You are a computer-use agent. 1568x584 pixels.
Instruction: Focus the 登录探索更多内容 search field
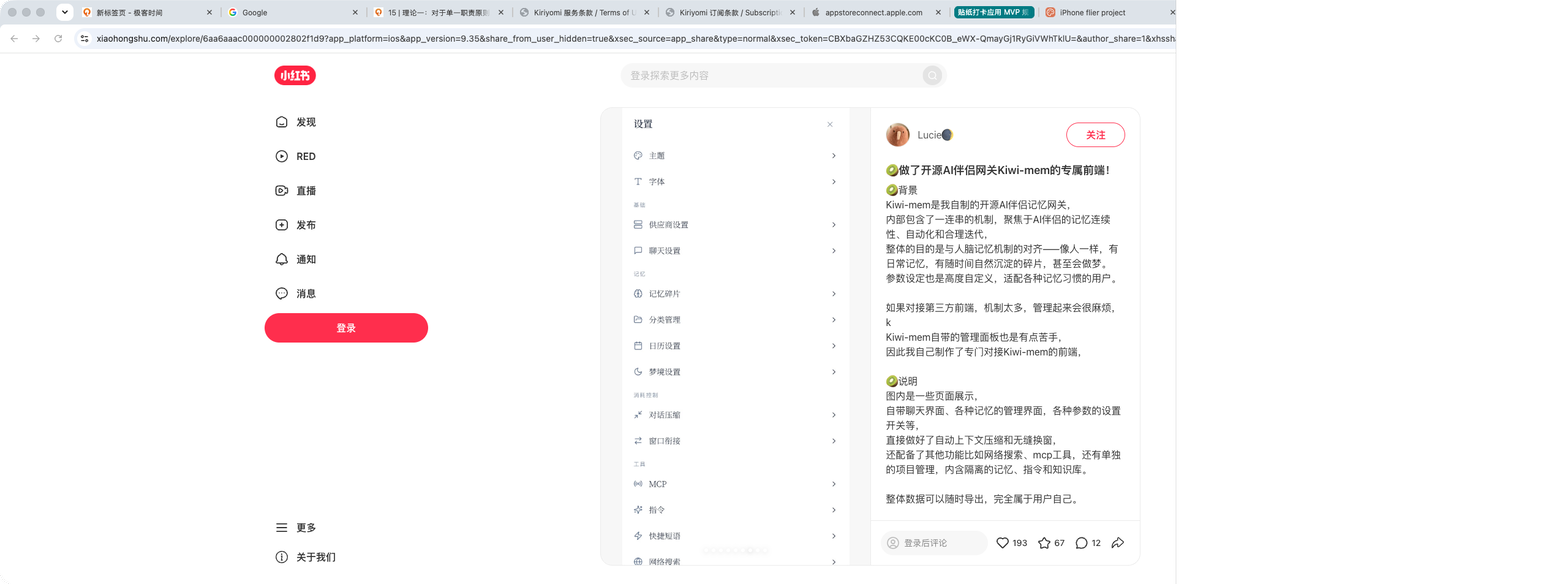point(783,75)
